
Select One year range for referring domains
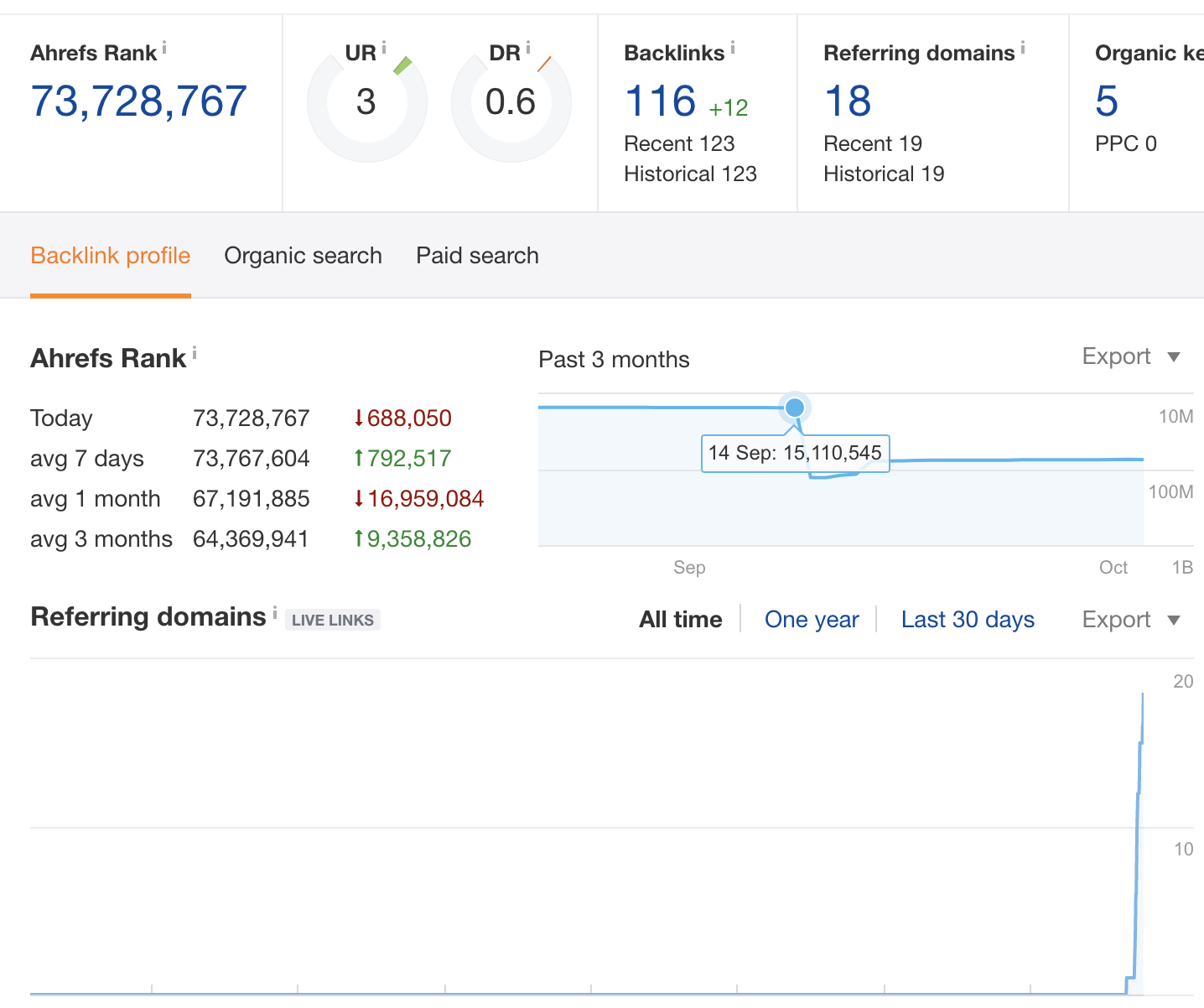point(812,620)
